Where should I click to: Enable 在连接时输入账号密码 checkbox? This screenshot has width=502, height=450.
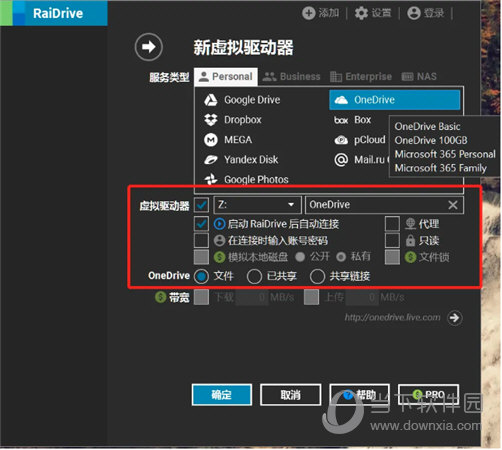(201, 240)
